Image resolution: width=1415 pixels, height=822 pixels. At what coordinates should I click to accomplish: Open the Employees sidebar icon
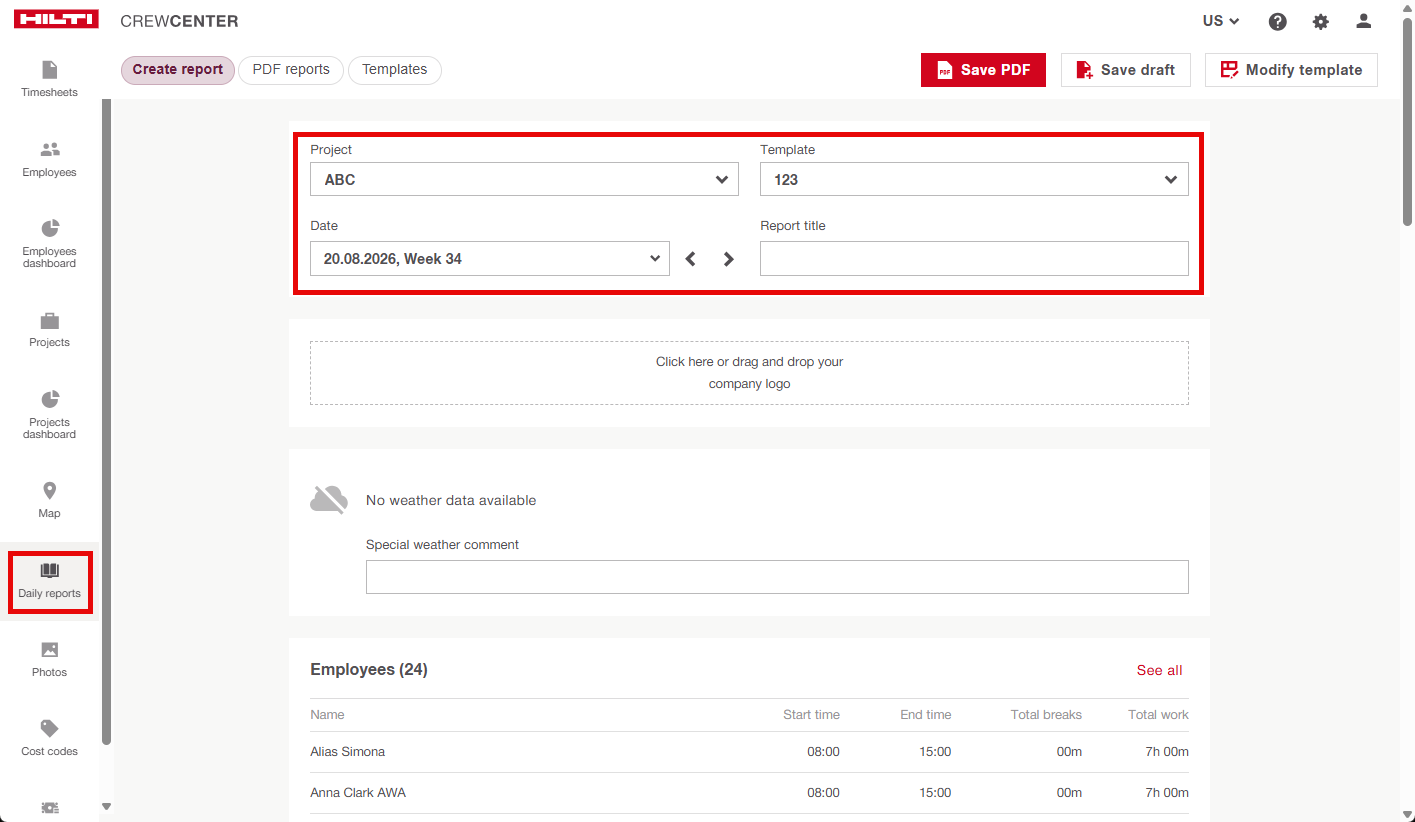(x=50, y=149)
